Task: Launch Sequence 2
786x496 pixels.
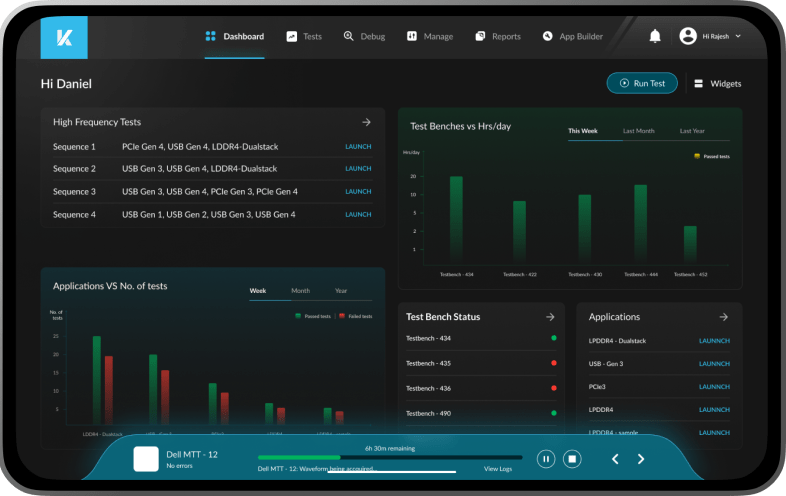Action: click(x=358, y=169)
